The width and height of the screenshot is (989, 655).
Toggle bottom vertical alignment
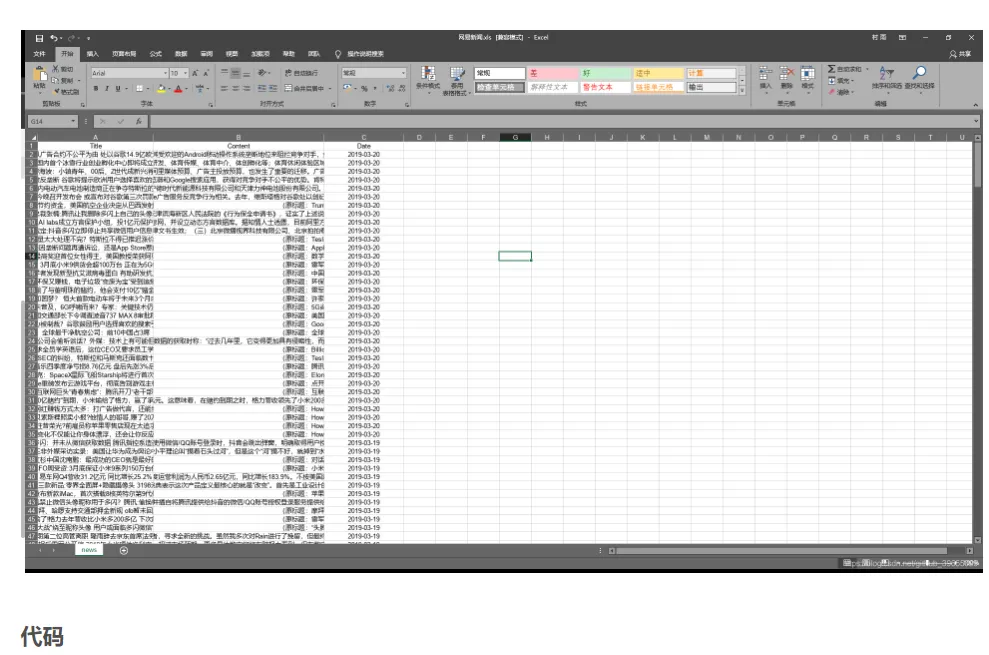[247, 73]
